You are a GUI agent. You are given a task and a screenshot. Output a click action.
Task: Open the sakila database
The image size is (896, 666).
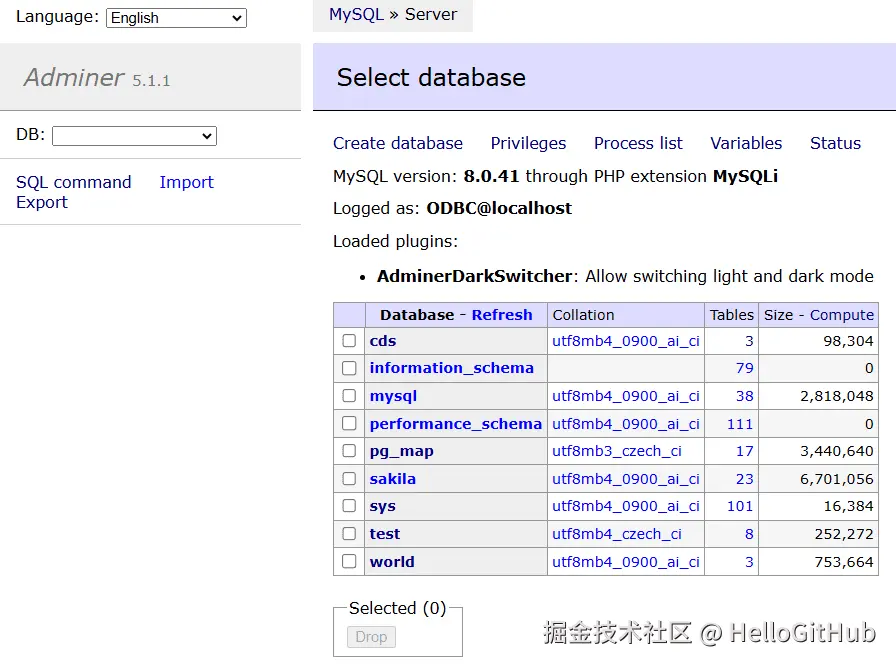click(393, 479)
